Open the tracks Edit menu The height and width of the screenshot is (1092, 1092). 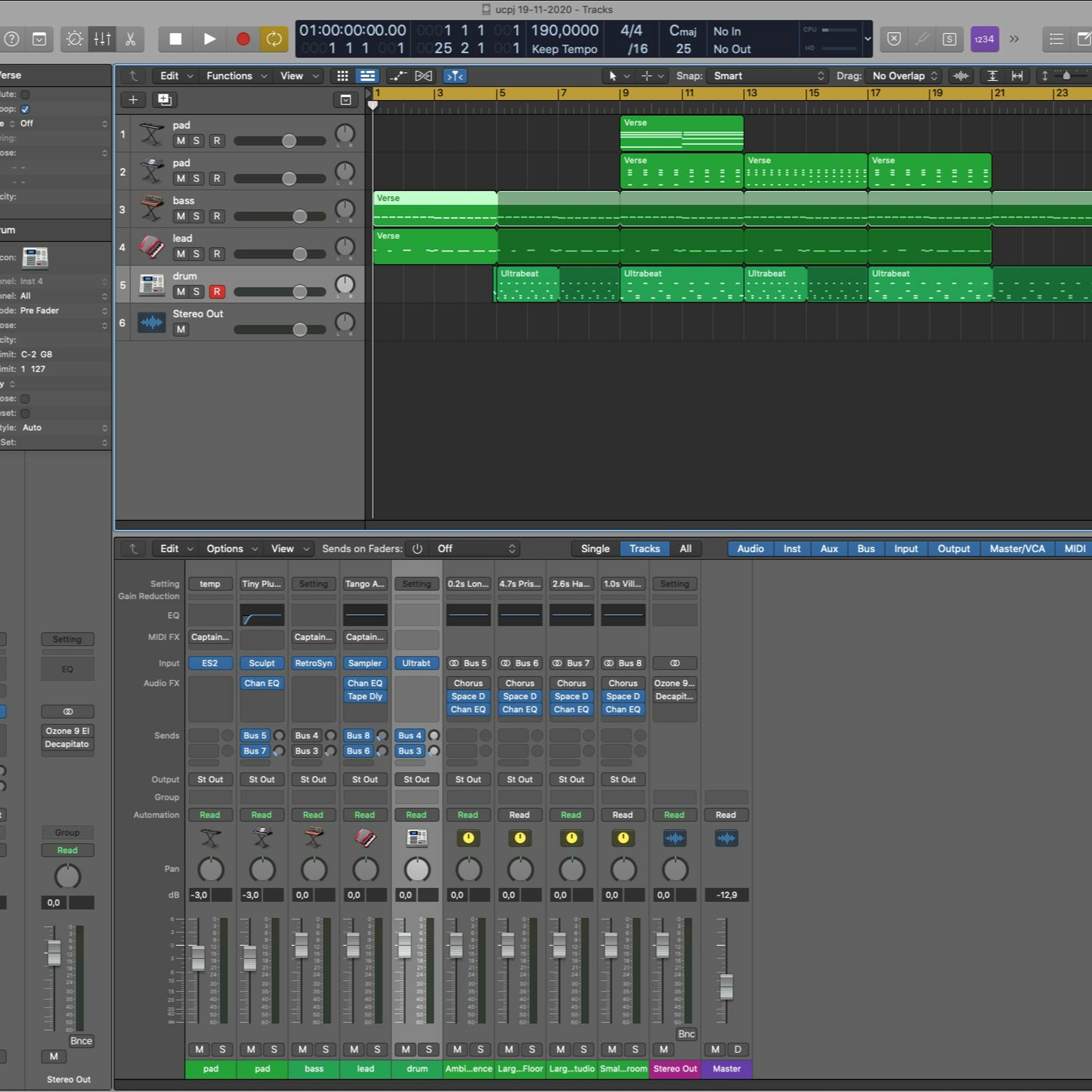(x=176, y=76)
